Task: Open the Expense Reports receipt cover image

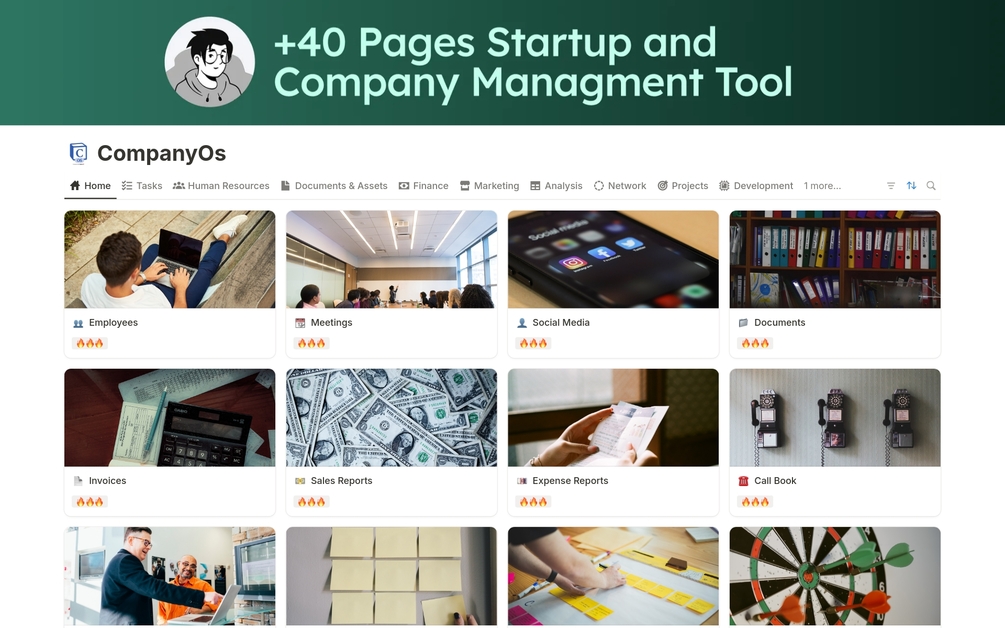Action: point(613,418)
